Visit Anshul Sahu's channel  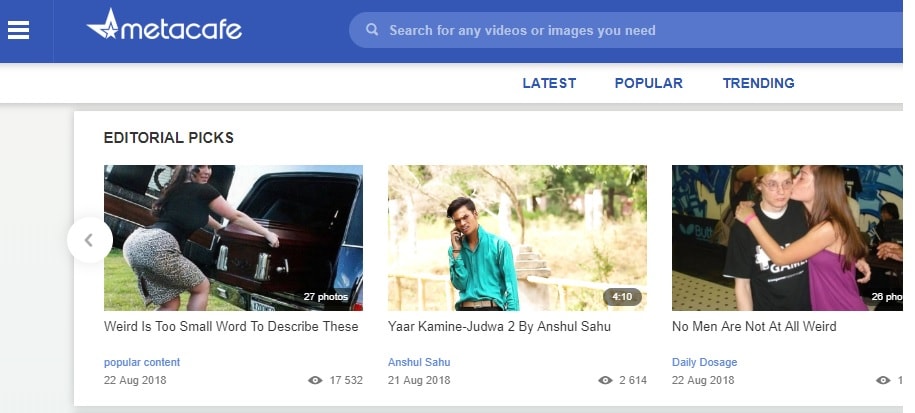419,362
